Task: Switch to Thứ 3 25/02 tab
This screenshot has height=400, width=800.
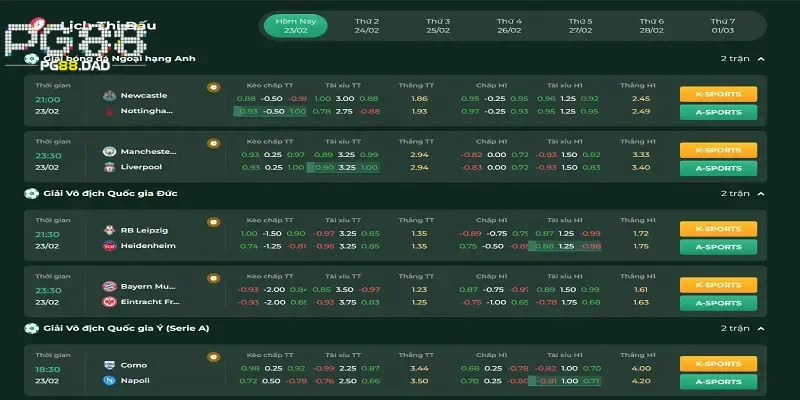Action: pyautogui.click(x=438, y=26)
